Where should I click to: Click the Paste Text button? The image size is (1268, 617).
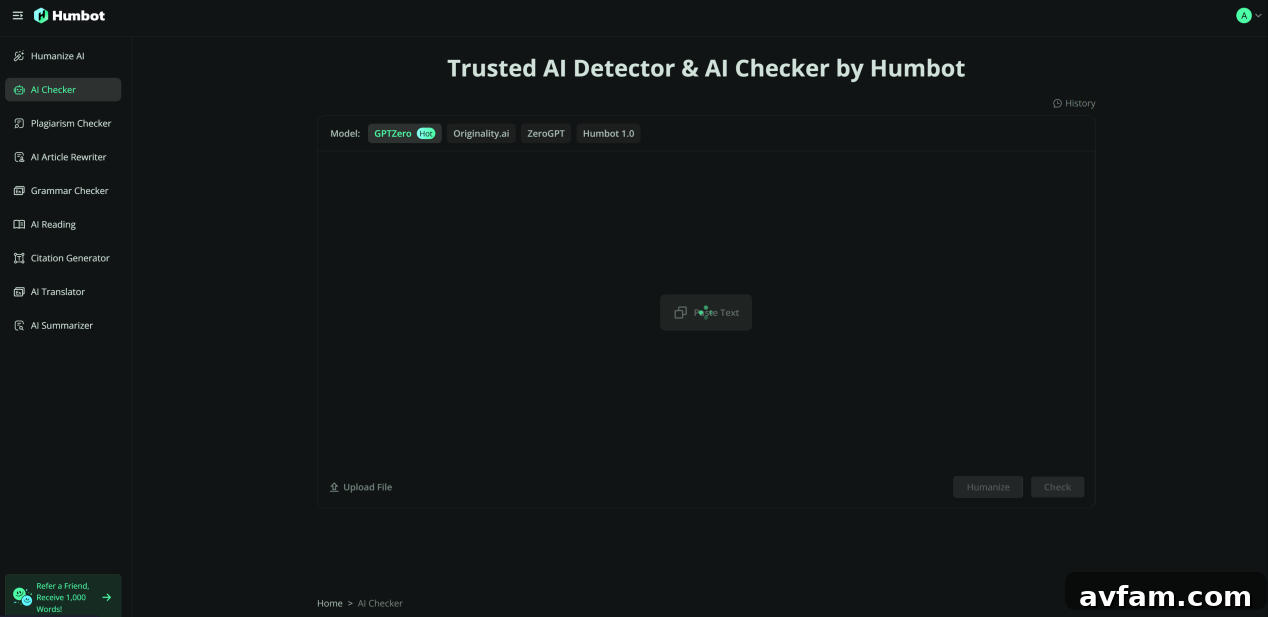click(x=706, y=312)
